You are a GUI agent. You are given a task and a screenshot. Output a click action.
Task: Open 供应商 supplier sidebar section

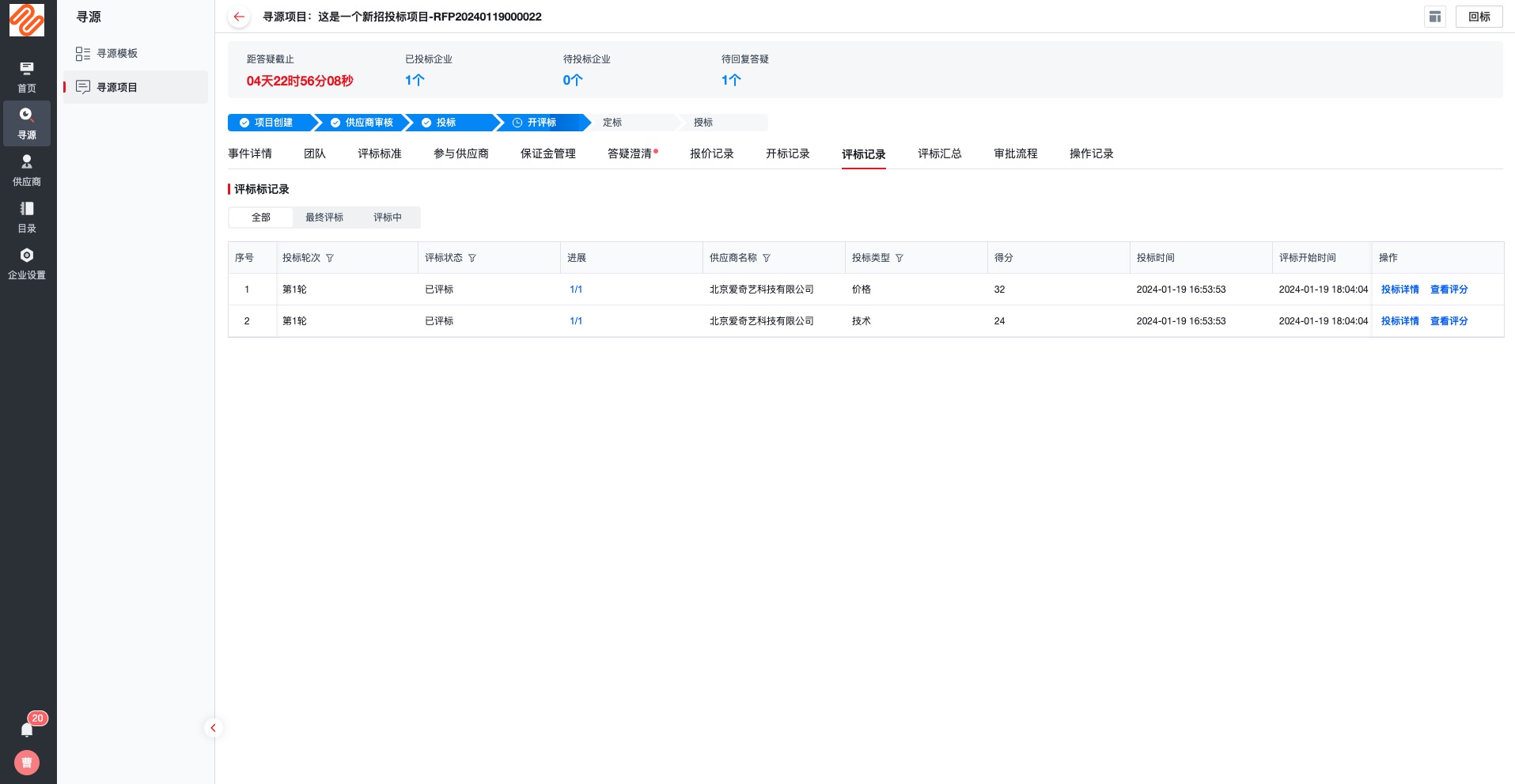coord(27,170)
